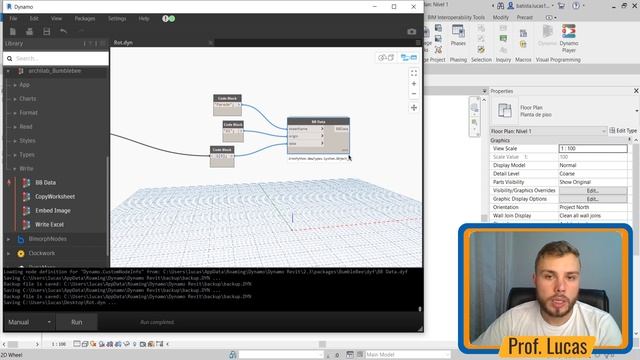Open the Main Model design option dropdown
This screenshot has width=640, height=360.
(x=407, y=354)
